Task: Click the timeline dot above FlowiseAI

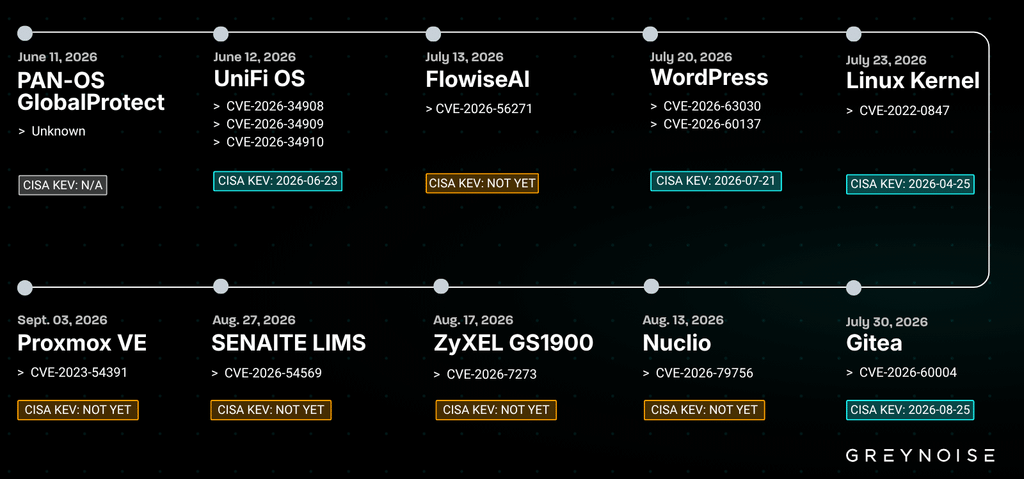Action: pos(432,33)
